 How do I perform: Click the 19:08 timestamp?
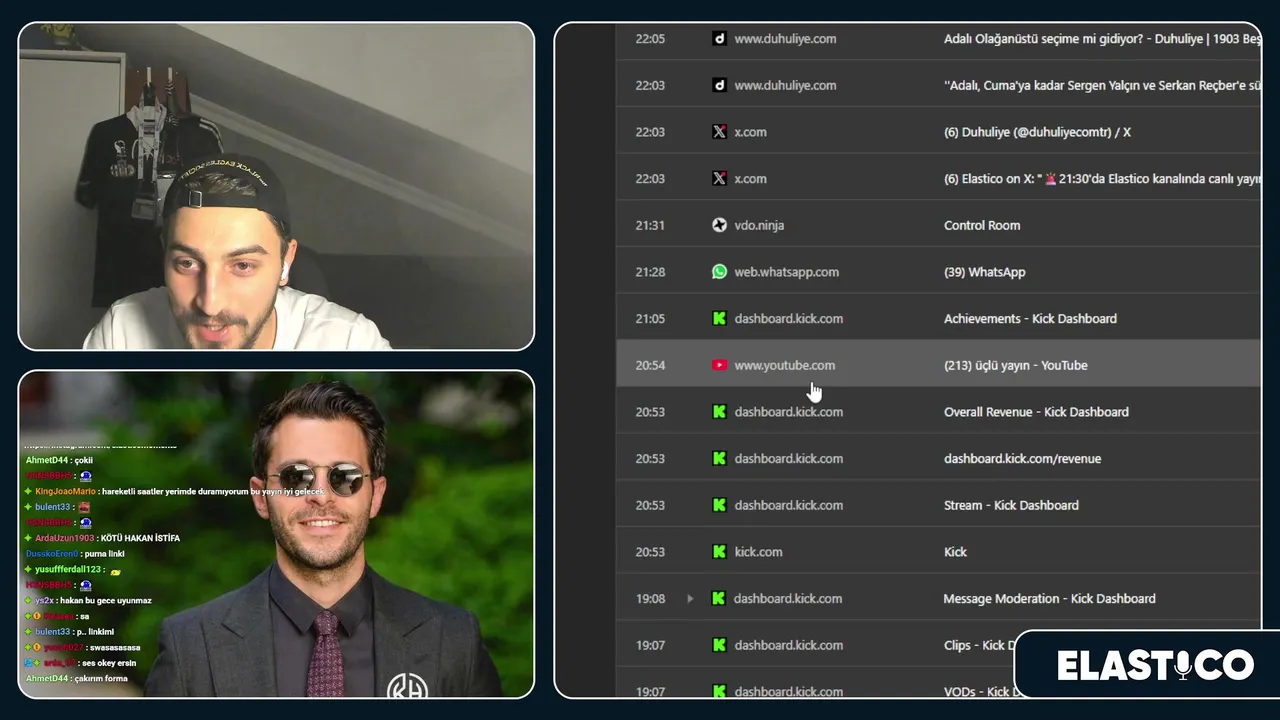tap(650, 599)
